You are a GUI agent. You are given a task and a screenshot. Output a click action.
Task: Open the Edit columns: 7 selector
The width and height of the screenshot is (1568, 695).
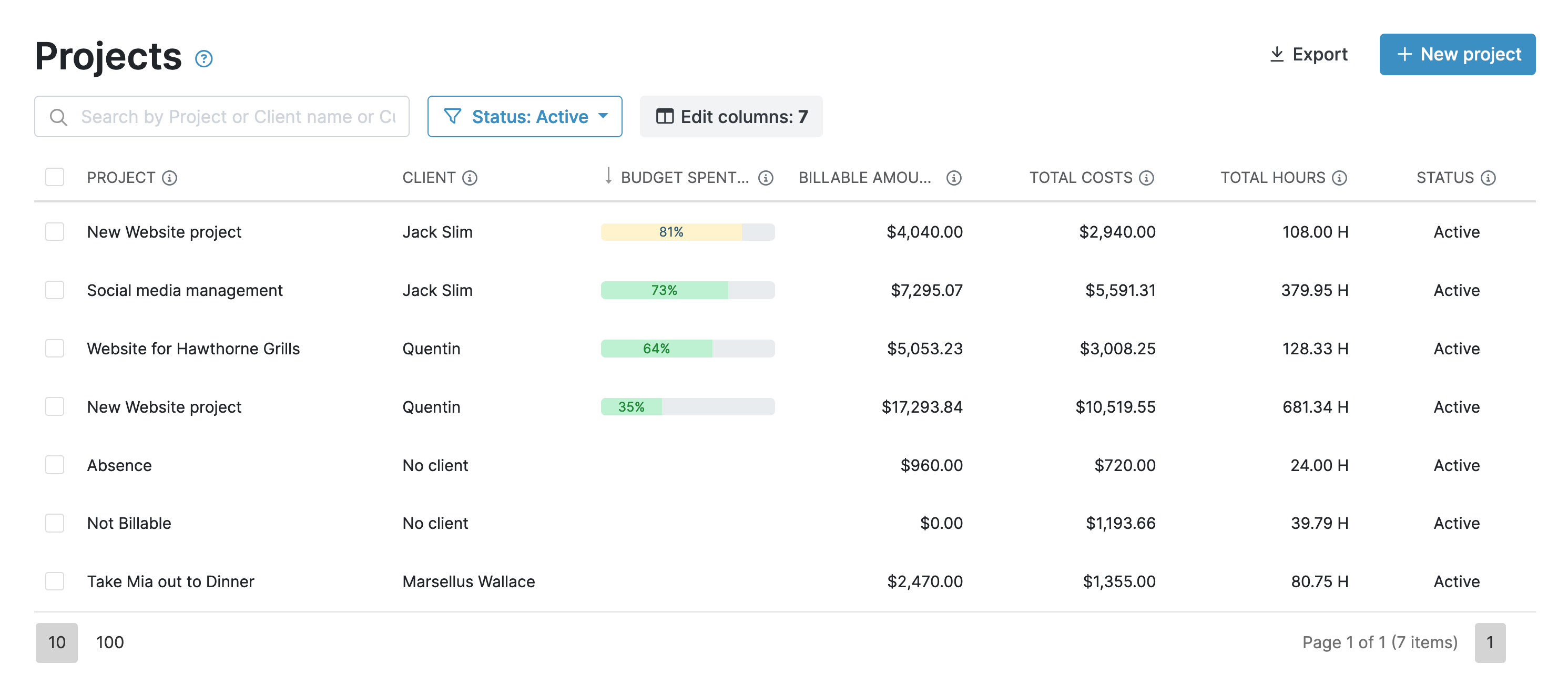(730, 116)
